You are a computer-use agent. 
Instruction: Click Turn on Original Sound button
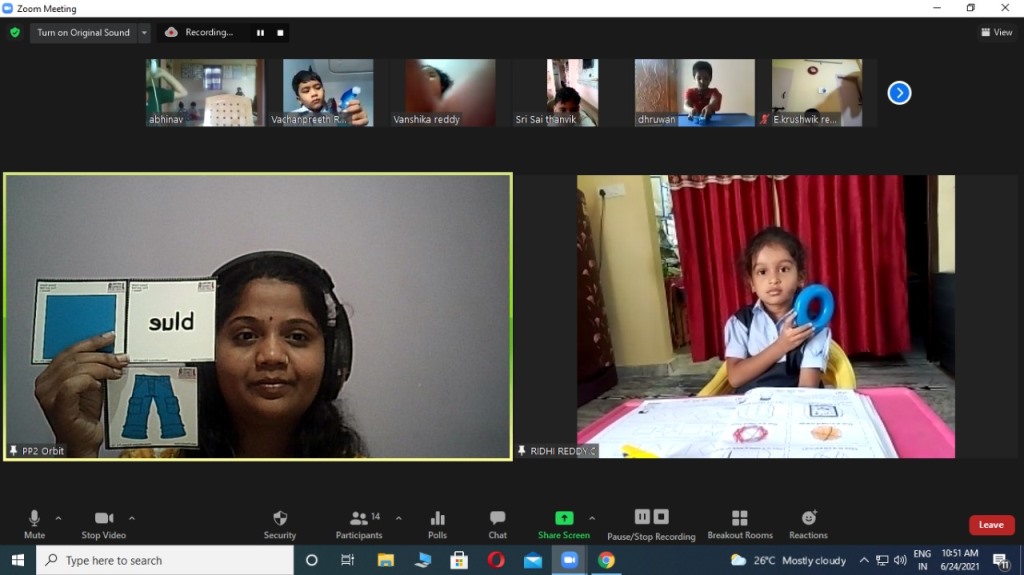[84, 33]
